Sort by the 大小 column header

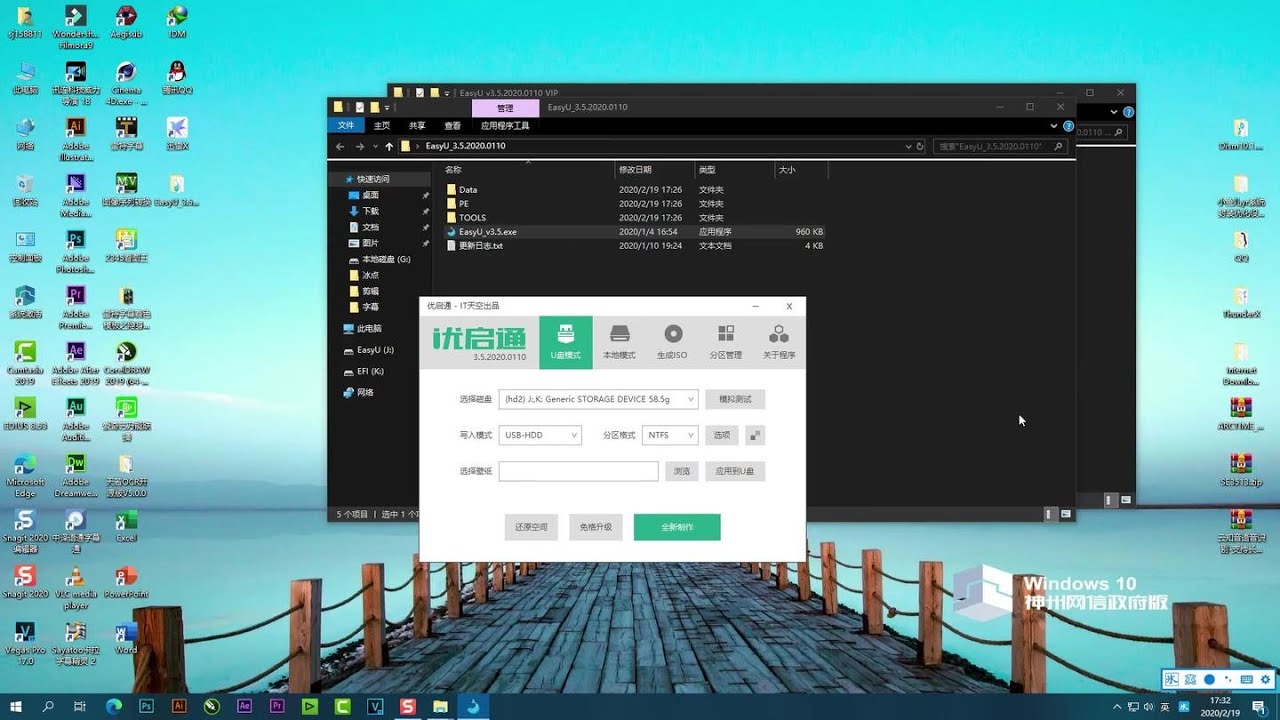pos(801,170)
